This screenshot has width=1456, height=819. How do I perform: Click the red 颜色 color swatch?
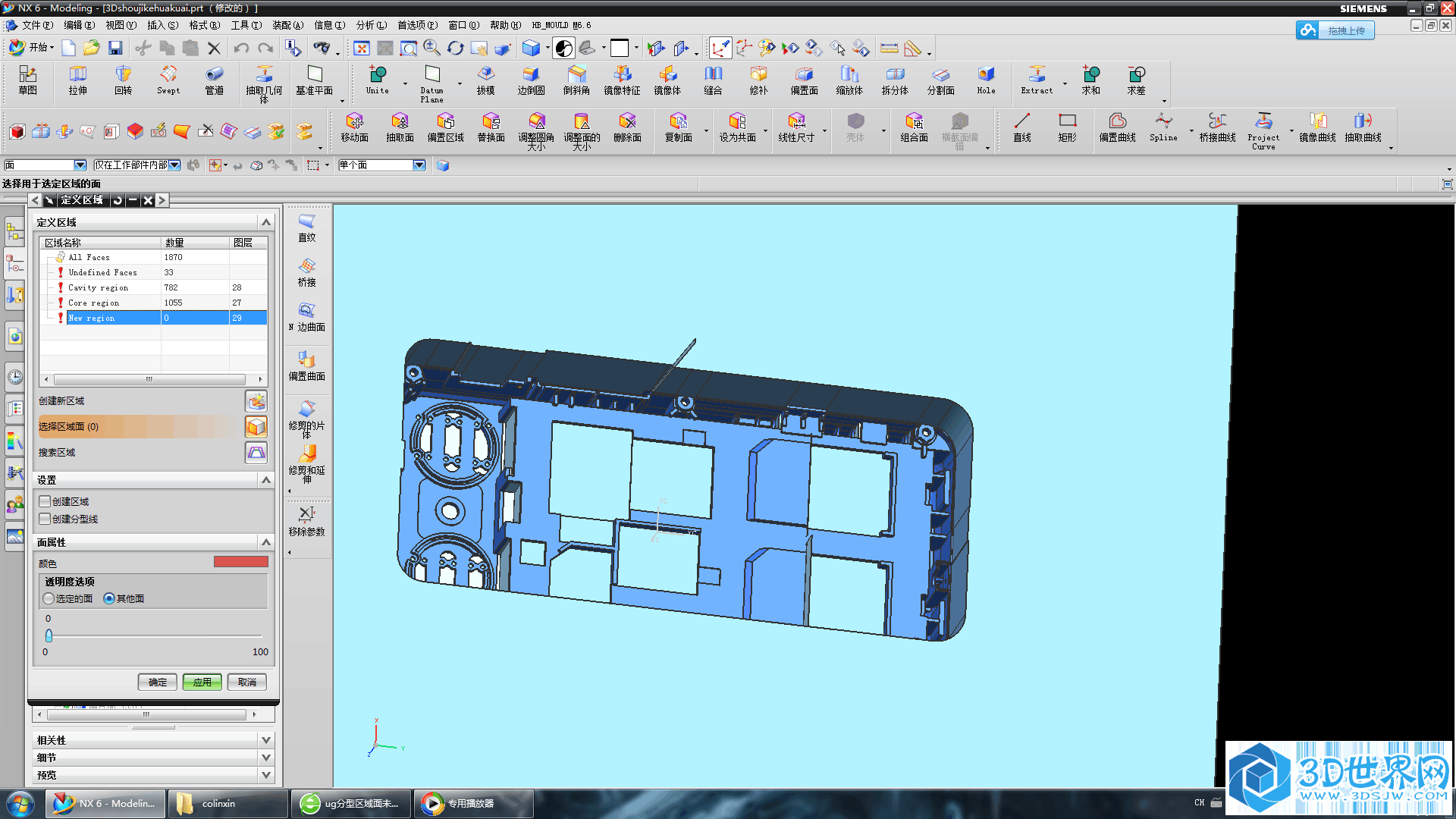(241, 562)
